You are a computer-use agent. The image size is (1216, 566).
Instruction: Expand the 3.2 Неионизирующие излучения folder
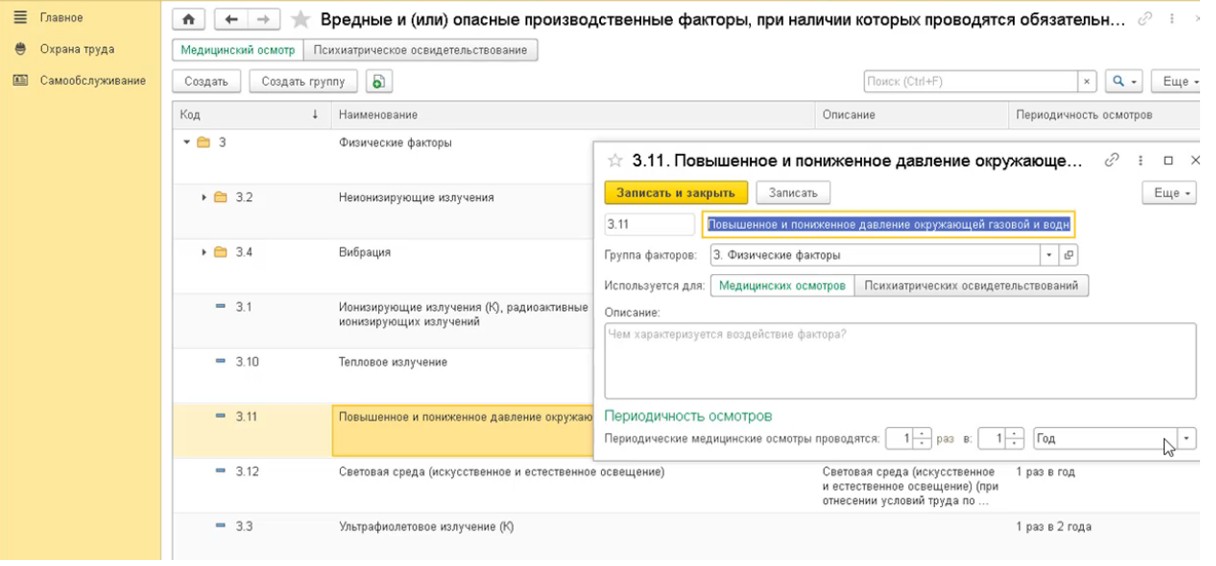click(x=205, y=198)
